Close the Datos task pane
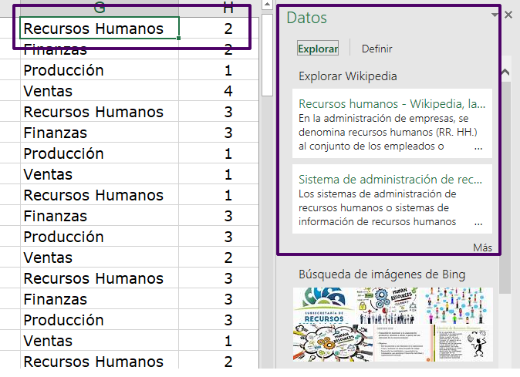 click(x=508, y=15)
